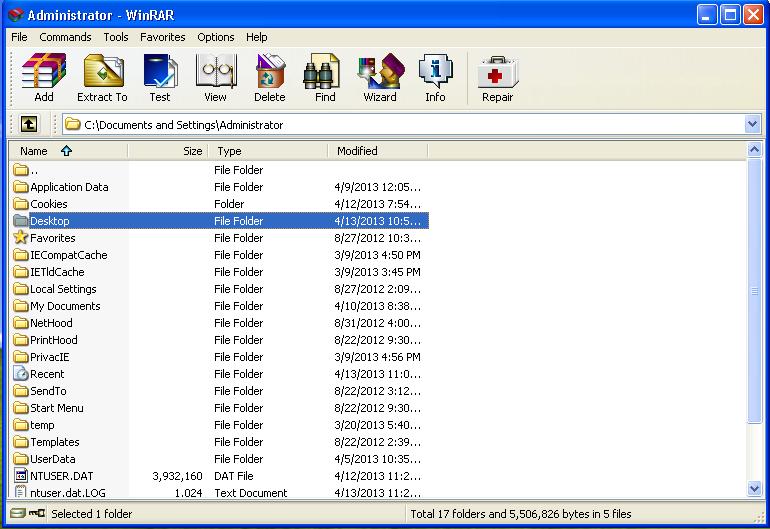Screen dimensions: 770x529
Task: Select the IETldCache folder name
Action: (x=57, y=272)
